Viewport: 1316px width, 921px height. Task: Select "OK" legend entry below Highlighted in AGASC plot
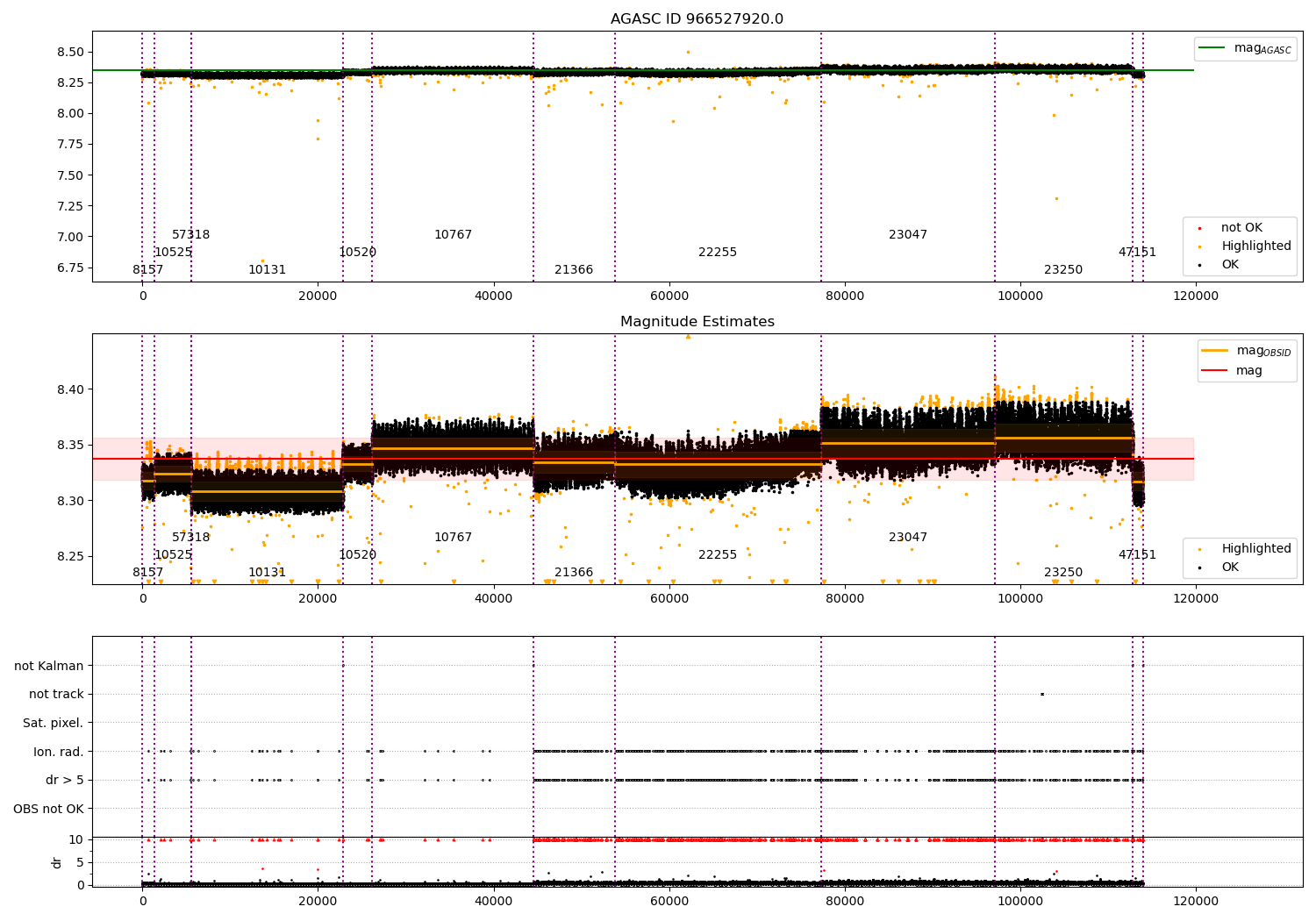point(1230,264)
